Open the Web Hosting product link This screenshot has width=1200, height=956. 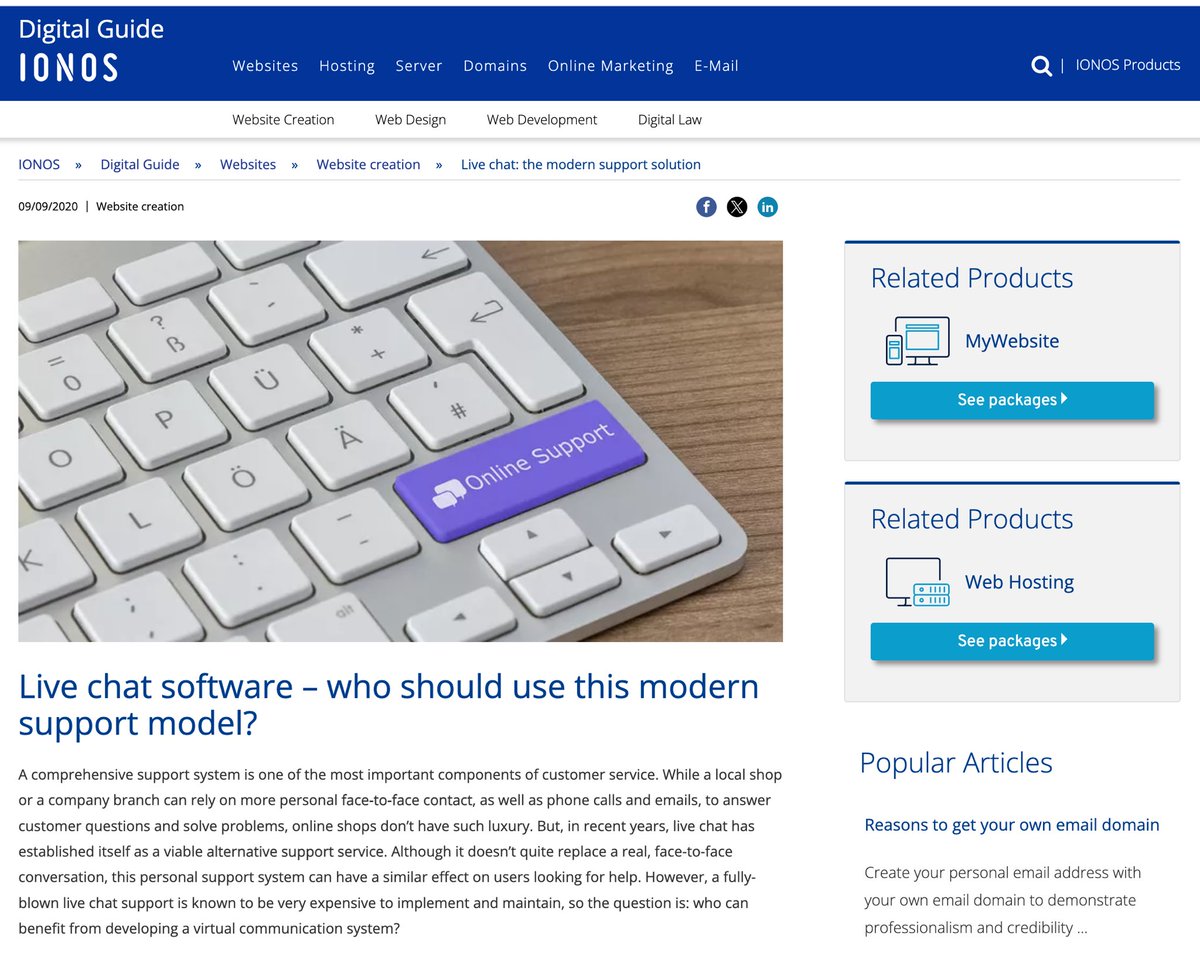pos(1019,582)
